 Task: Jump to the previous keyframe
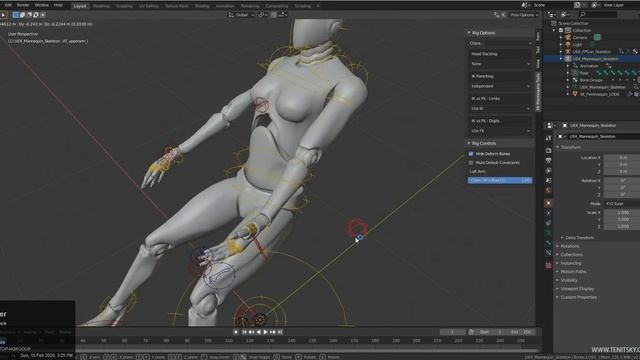pos(251,332)
